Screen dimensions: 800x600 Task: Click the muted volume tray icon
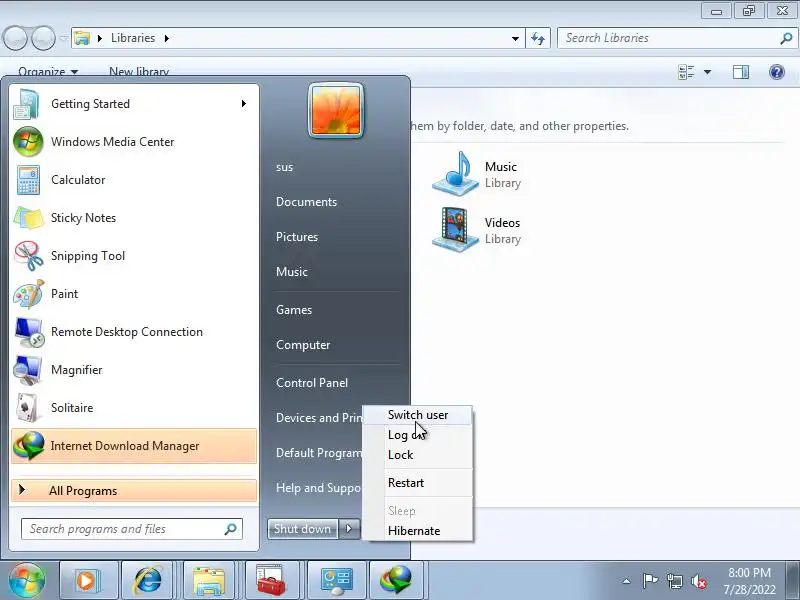point(698,582)
